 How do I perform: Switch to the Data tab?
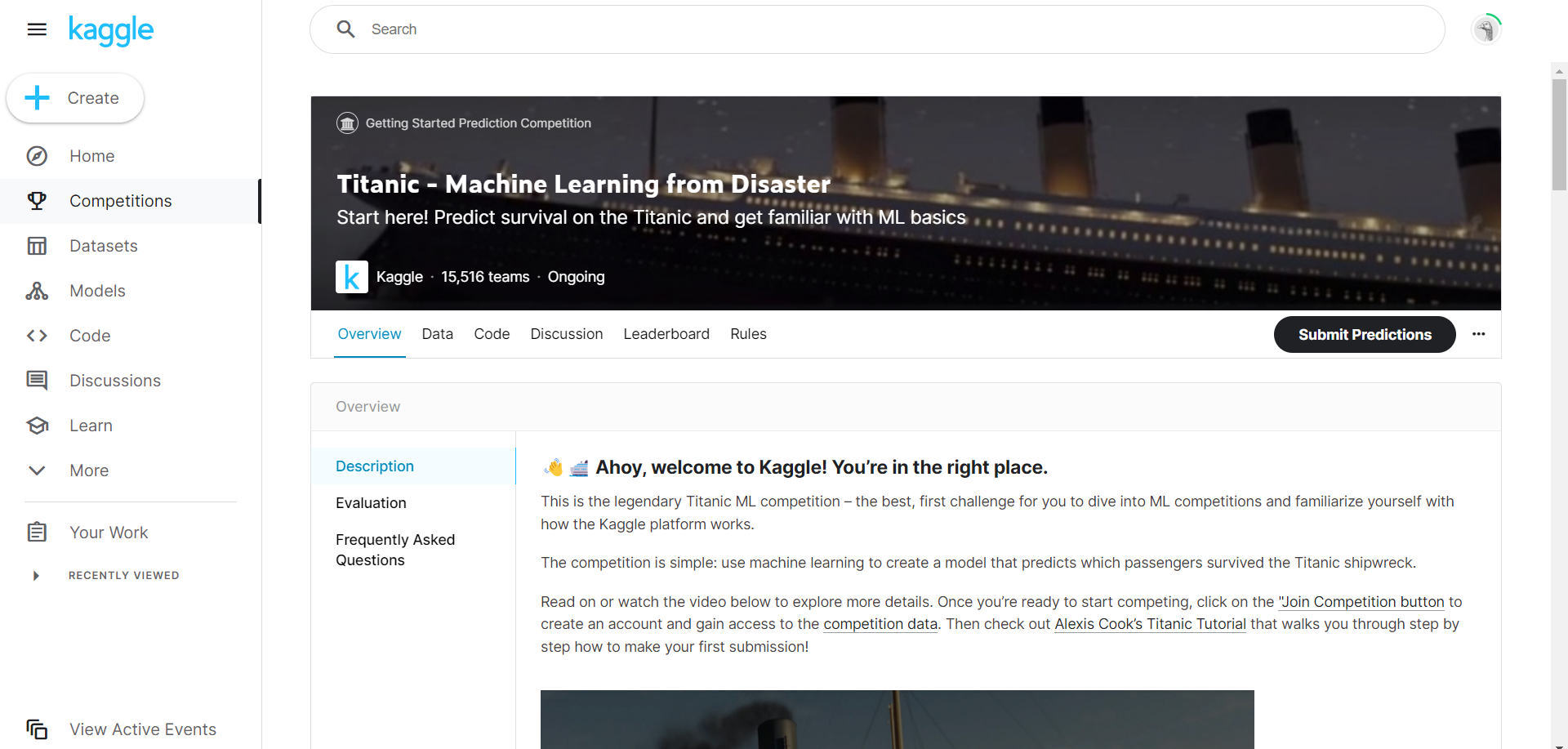pyautogui.click(x=438, y=334)
